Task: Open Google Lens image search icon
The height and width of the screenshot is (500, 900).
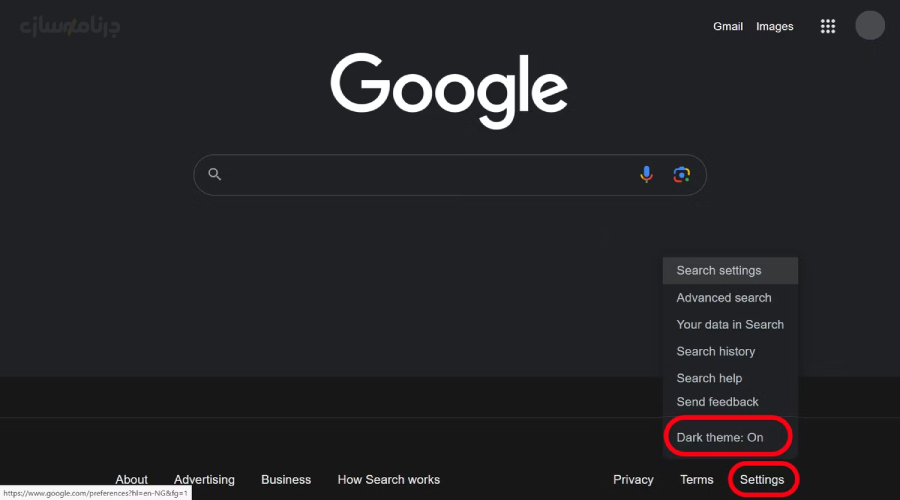Action: (x=682, y=174)
